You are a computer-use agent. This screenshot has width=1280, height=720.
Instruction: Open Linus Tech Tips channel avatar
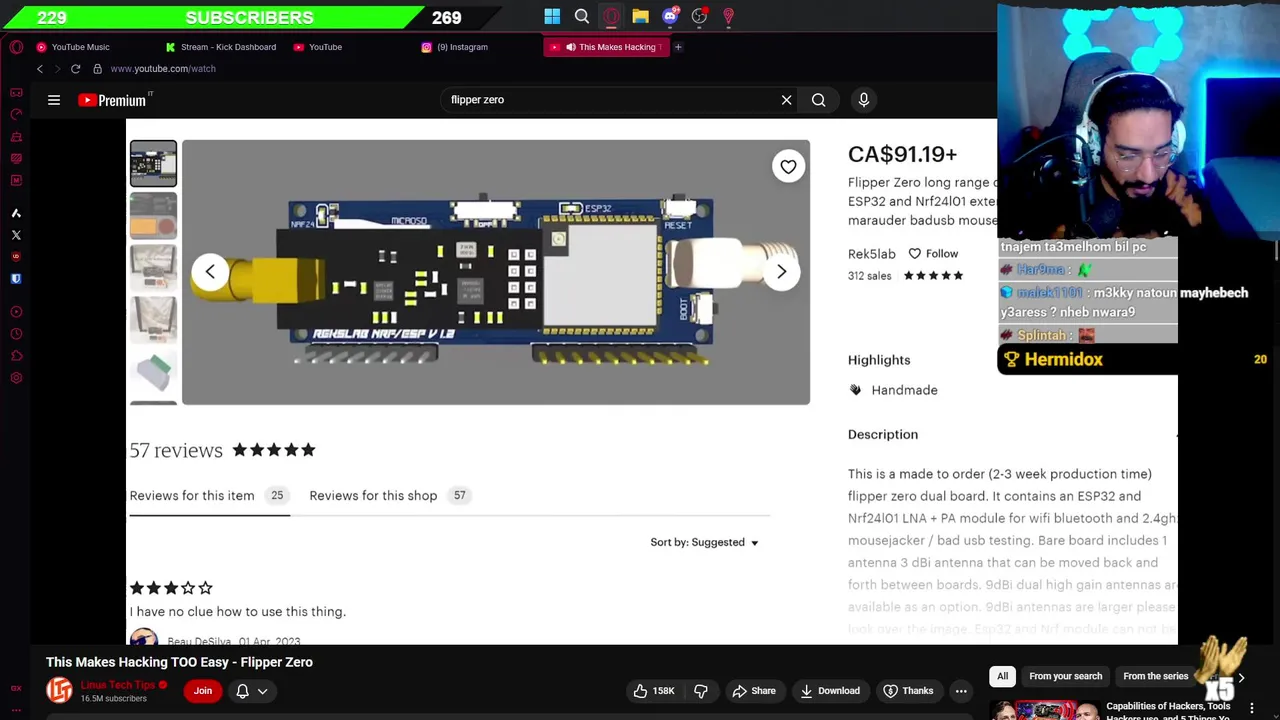click(x=59, y=691)
